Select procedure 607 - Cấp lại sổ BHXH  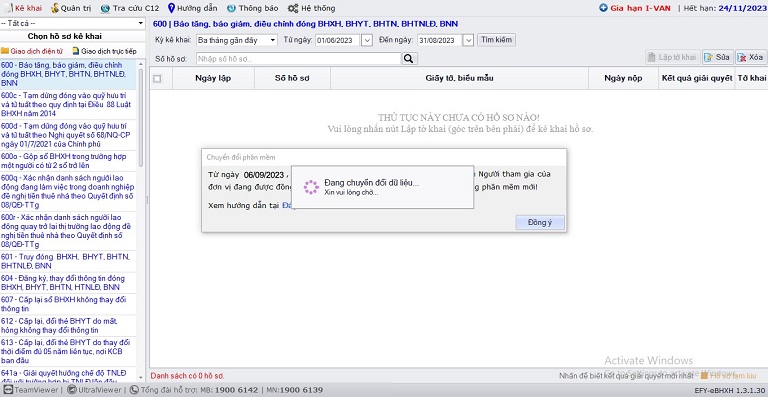tap(68, 304)
